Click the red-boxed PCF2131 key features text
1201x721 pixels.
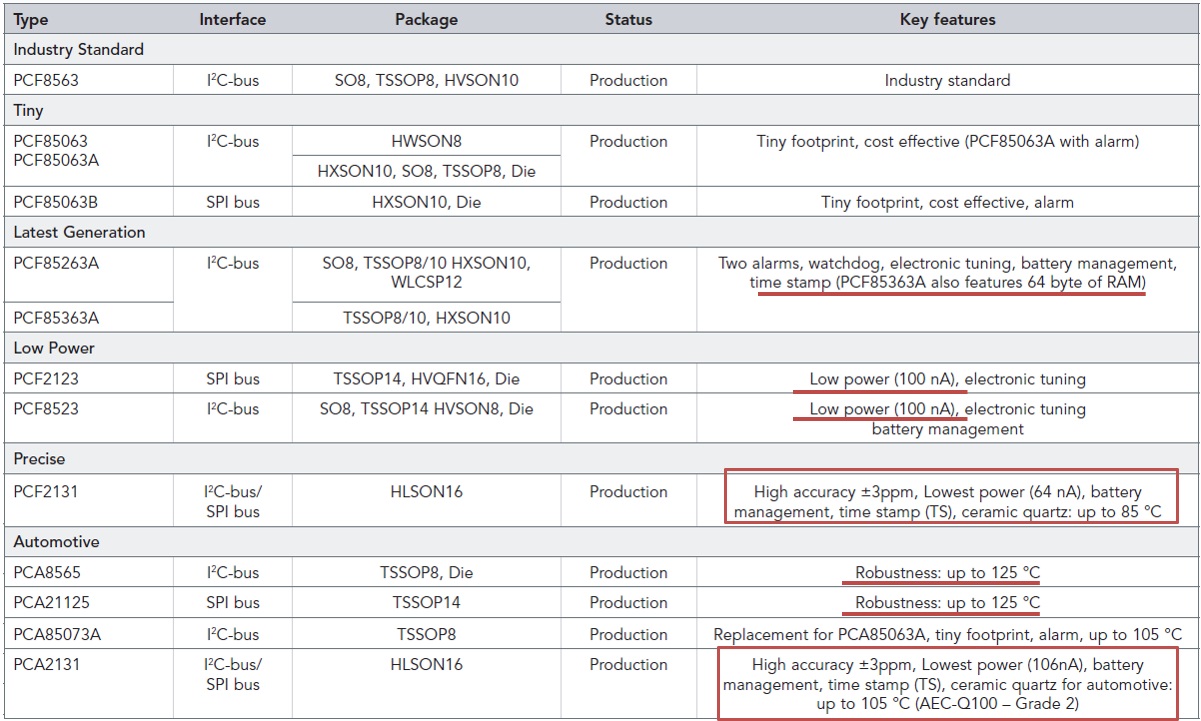[947, 501]
